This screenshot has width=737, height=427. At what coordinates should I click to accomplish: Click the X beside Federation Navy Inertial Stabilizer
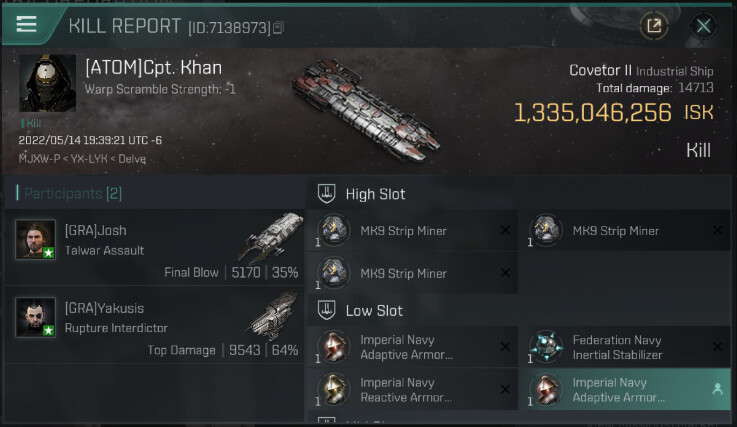(x=716, y=347)
